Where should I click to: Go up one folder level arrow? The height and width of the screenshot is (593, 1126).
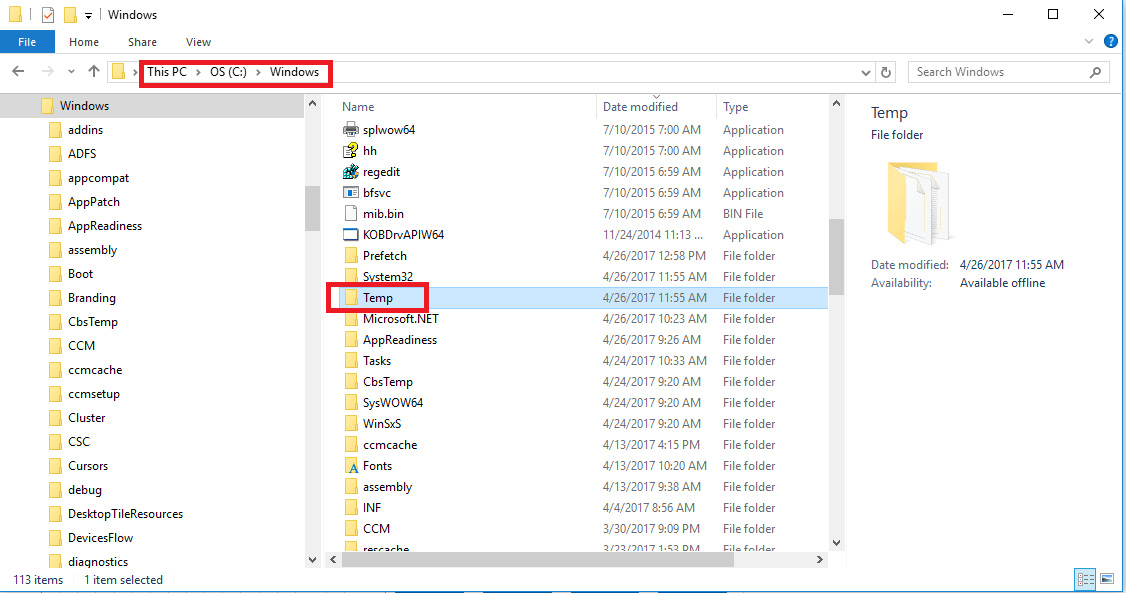[93, 71]
